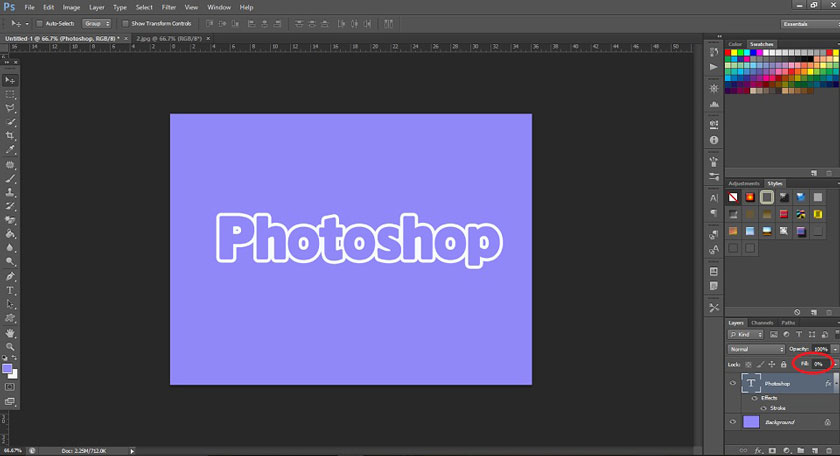Toggle visibility of layer Effects
This screenshot has width=840, height=456.
click(x=755, y=398)
